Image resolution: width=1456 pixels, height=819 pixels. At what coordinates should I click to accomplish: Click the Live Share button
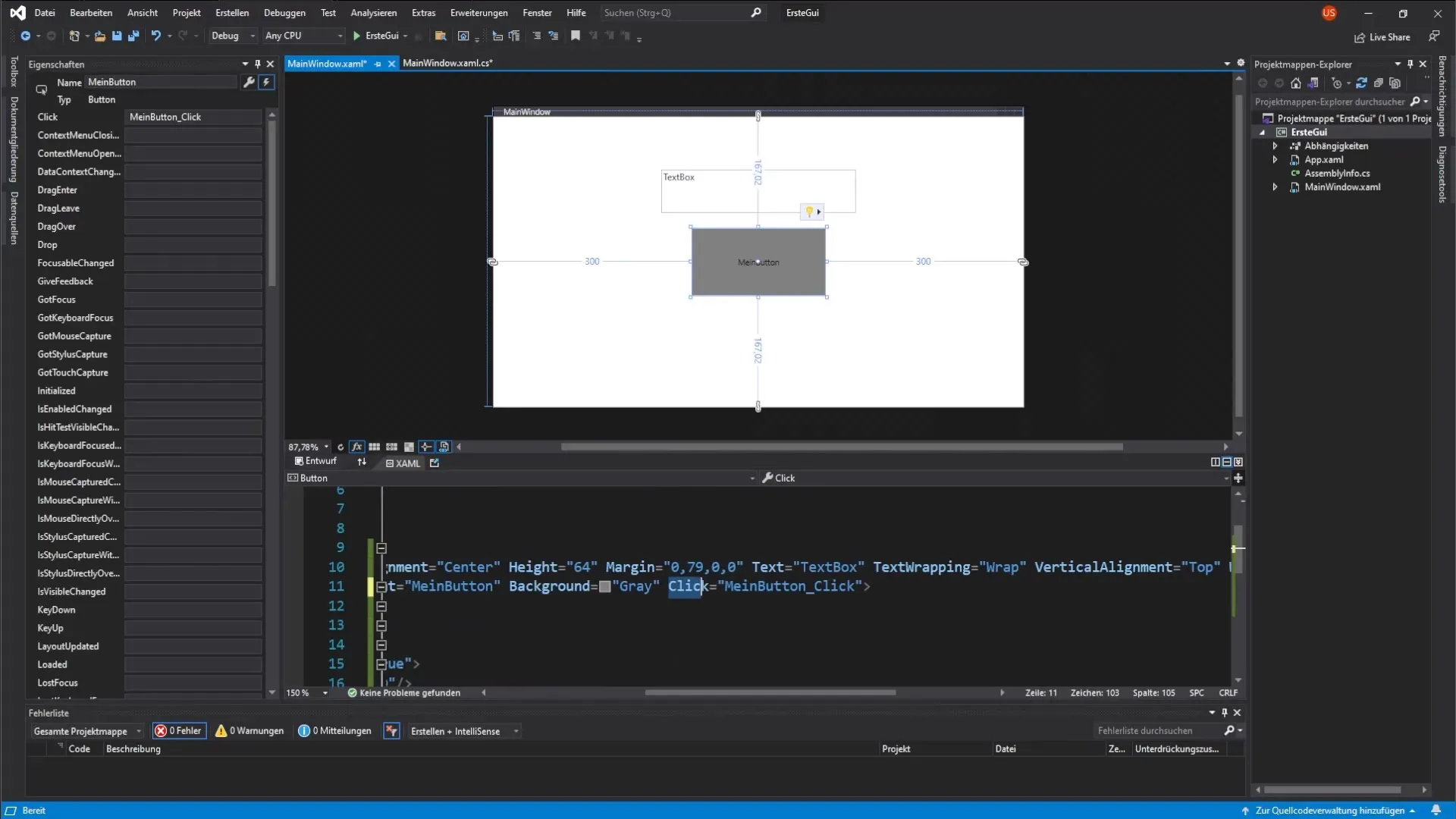[1382, 37]
